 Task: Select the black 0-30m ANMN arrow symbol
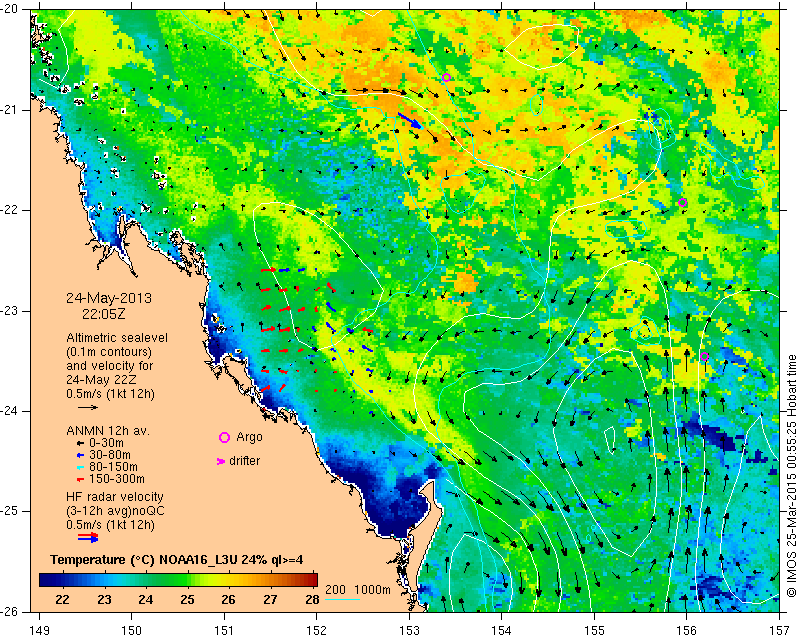[80, 443]
